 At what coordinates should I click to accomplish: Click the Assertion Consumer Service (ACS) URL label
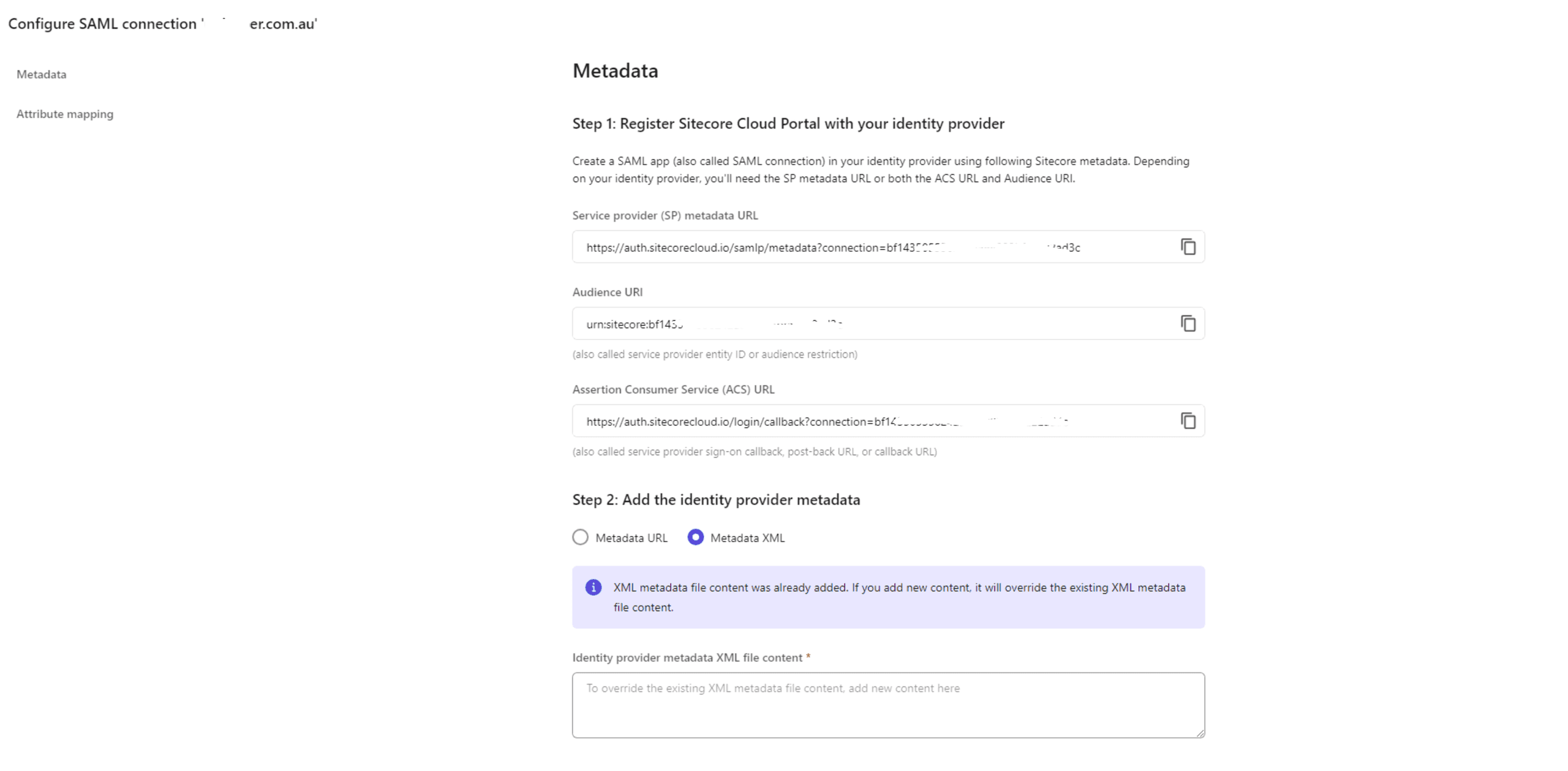[x=673, y=389]
